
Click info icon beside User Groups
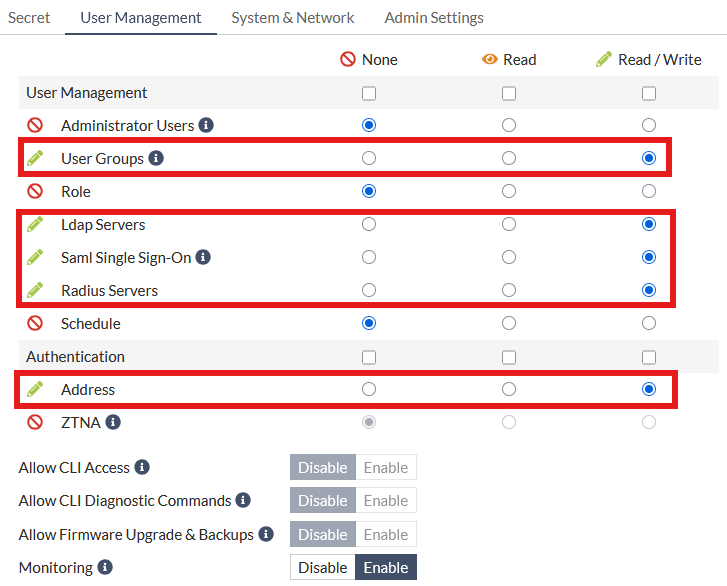tap(156, 158)
